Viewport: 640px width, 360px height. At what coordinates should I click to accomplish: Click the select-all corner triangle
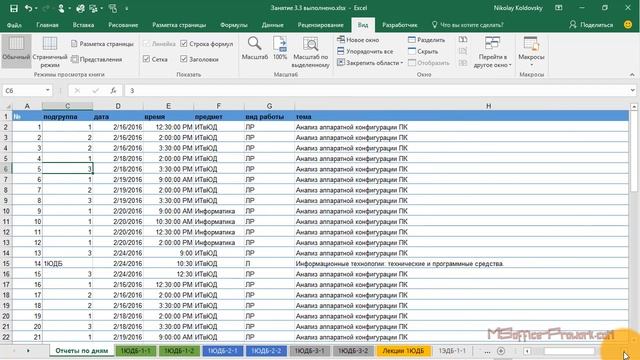[x=7, y=106]
